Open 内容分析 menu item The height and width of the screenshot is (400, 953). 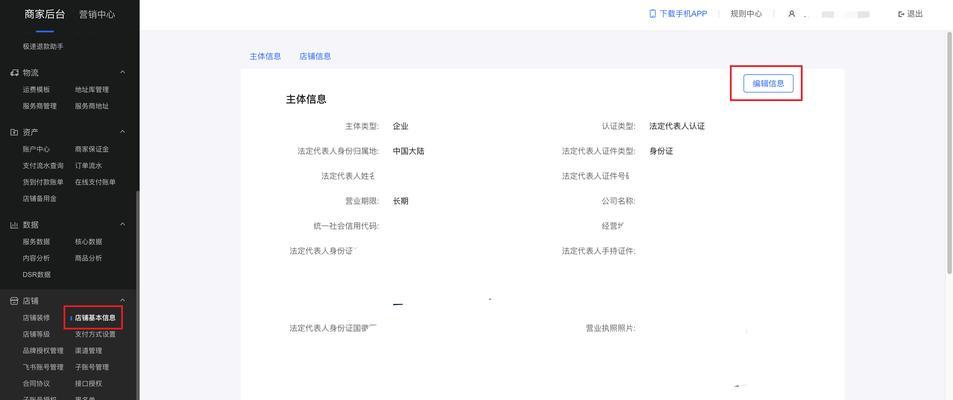click(x=36, y=258)
